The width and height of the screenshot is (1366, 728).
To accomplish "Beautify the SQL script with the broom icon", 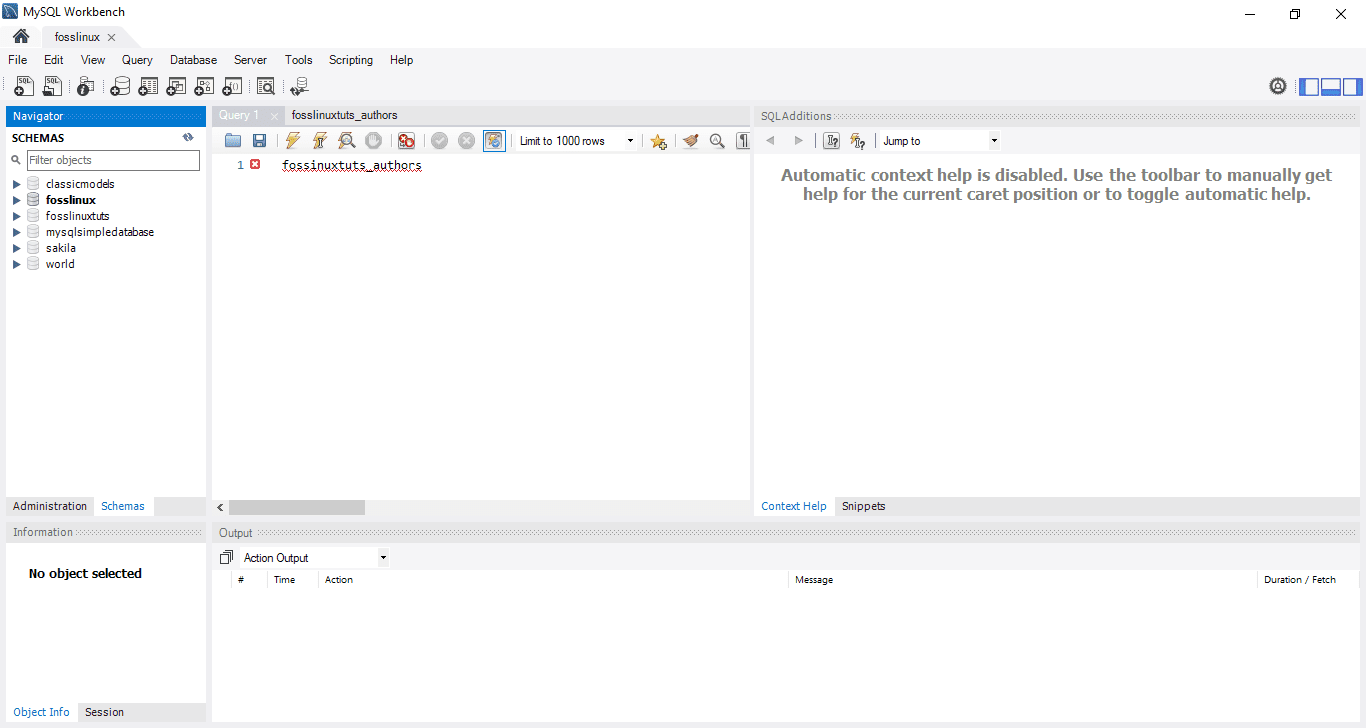I will pos(690,141).
